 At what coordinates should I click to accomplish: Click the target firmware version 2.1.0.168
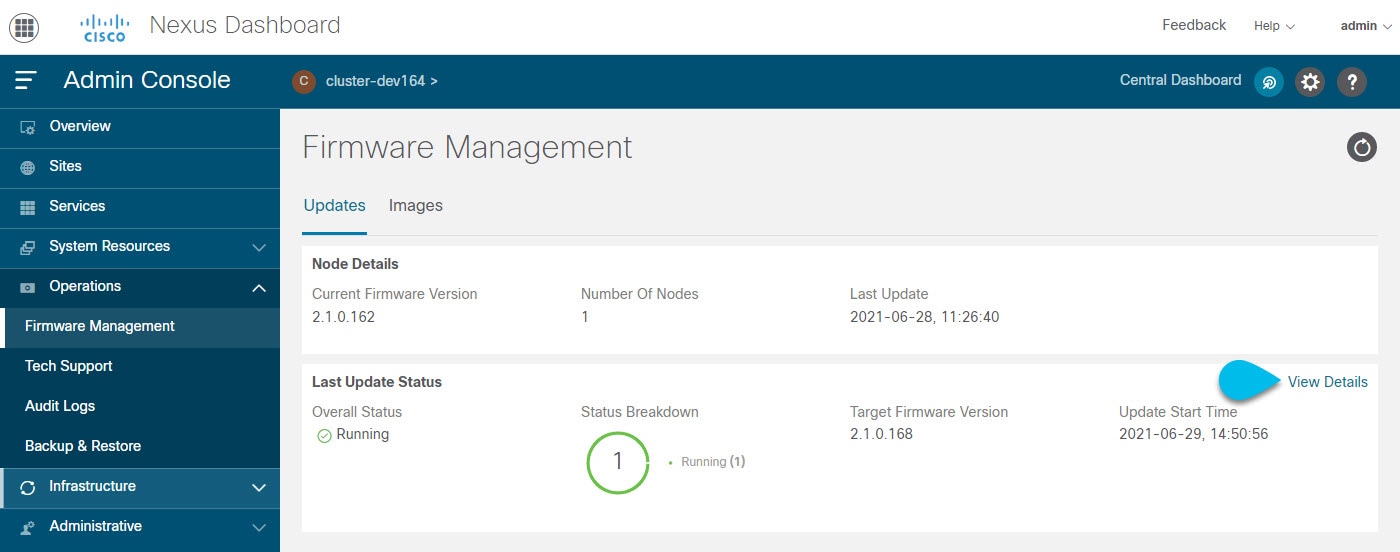point(881,434)
